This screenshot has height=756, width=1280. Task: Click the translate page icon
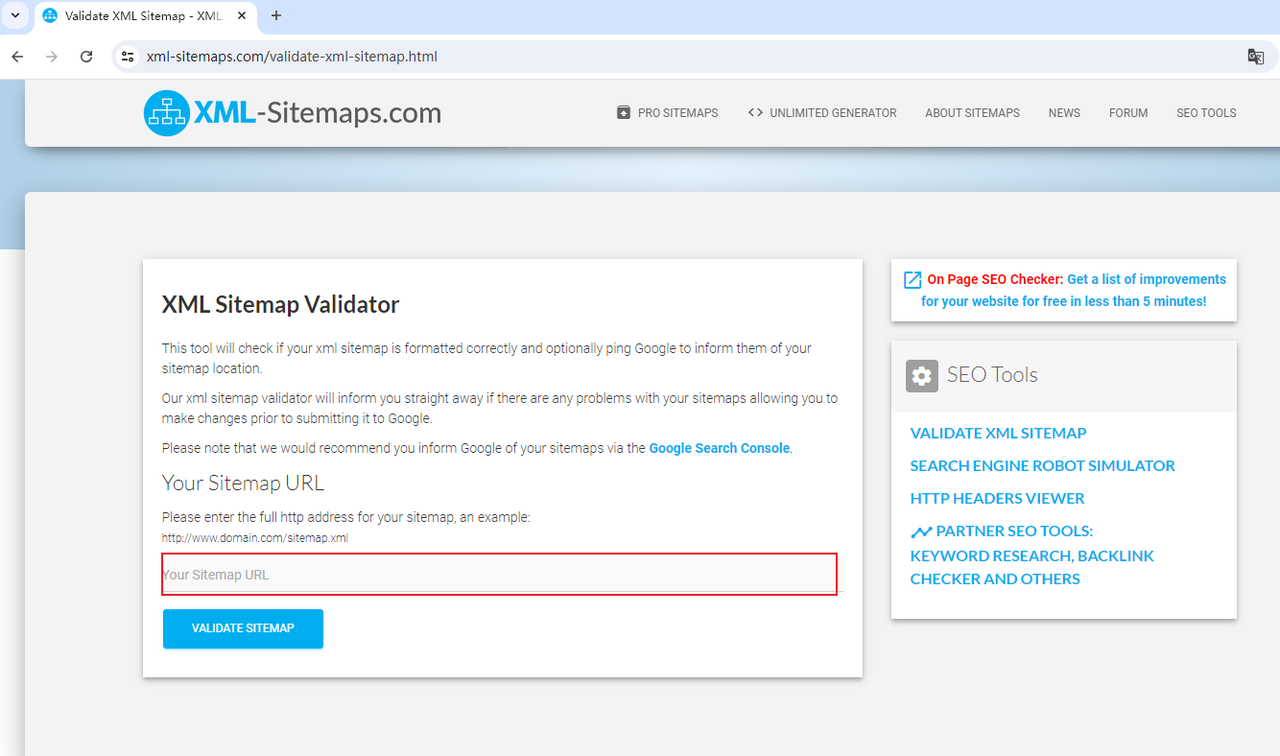pyautogui.click(x=1255, y=57)
